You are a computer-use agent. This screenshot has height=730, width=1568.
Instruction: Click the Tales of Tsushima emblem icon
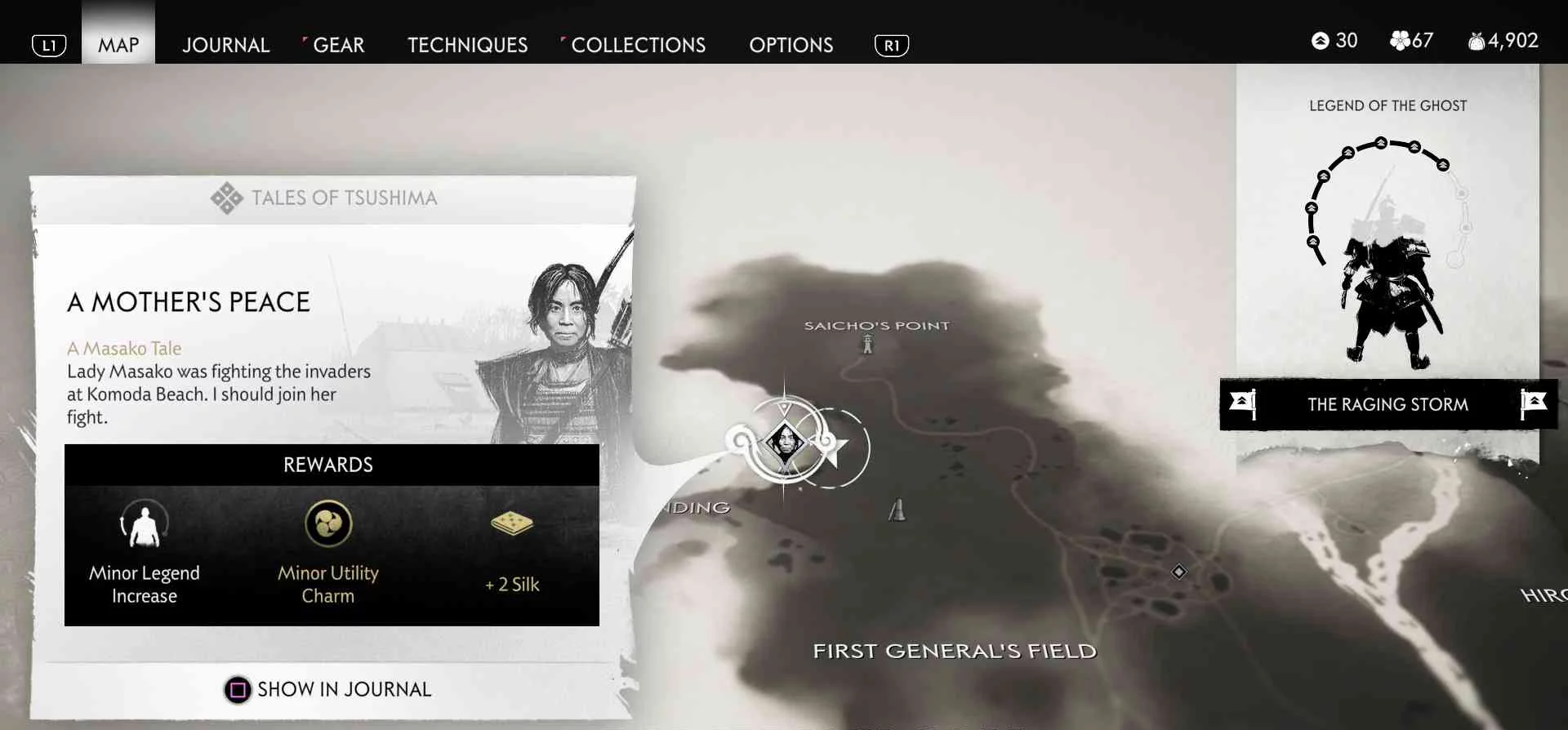point(226,198)
